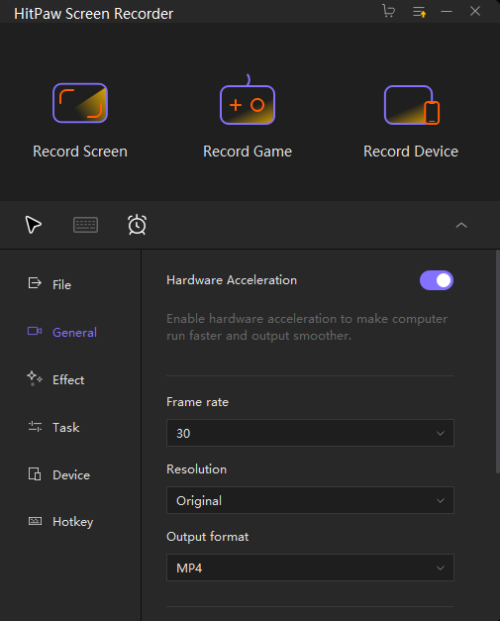Go to the Hotkey settings tab
Viewport: 500px width, 621px height.
point(60,522)
